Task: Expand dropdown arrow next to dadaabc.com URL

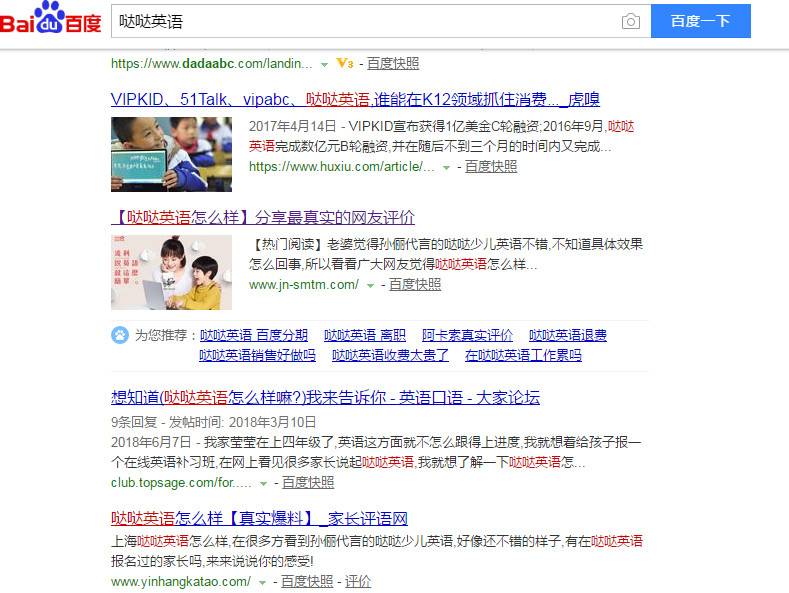Action: (x=325, y=64)
